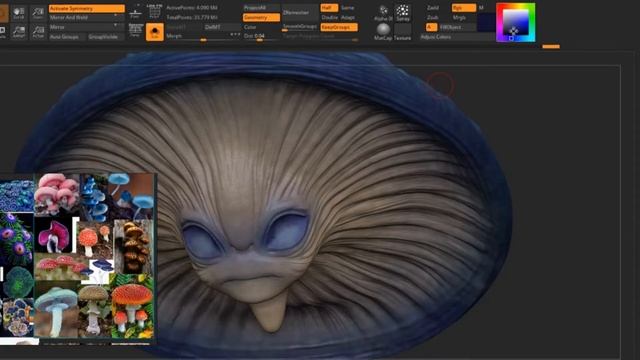Image resolution: width=640 pixels, height=360 pixels.
Task: Toggle Half in ZRemesher options
Action: [x=329, y=8]
